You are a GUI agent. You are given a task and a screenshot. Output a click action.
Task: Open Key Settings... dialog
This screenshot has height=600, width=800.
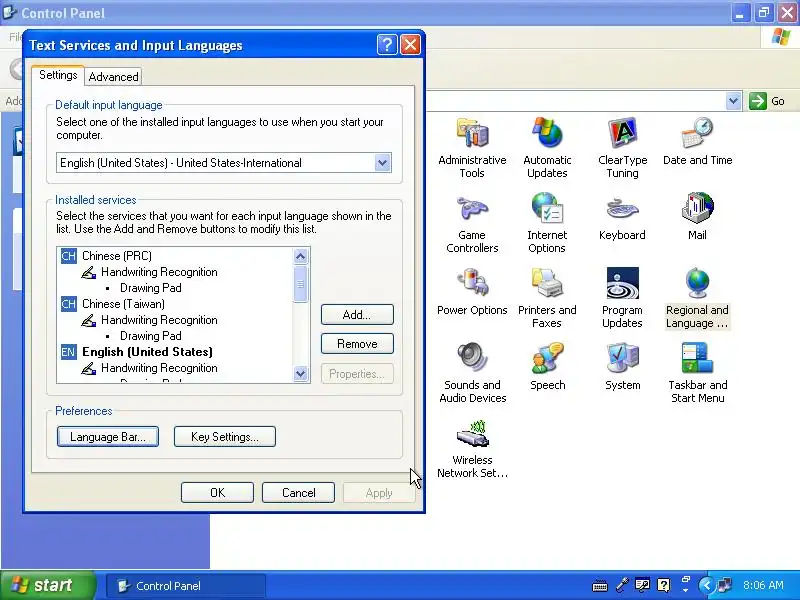[225, 437]
